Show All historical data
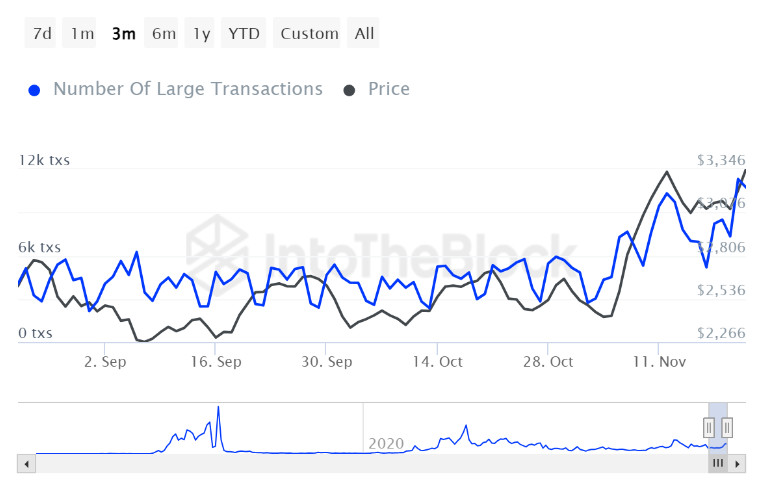Viewport: 763px width, 504px height. pos(363,33)
